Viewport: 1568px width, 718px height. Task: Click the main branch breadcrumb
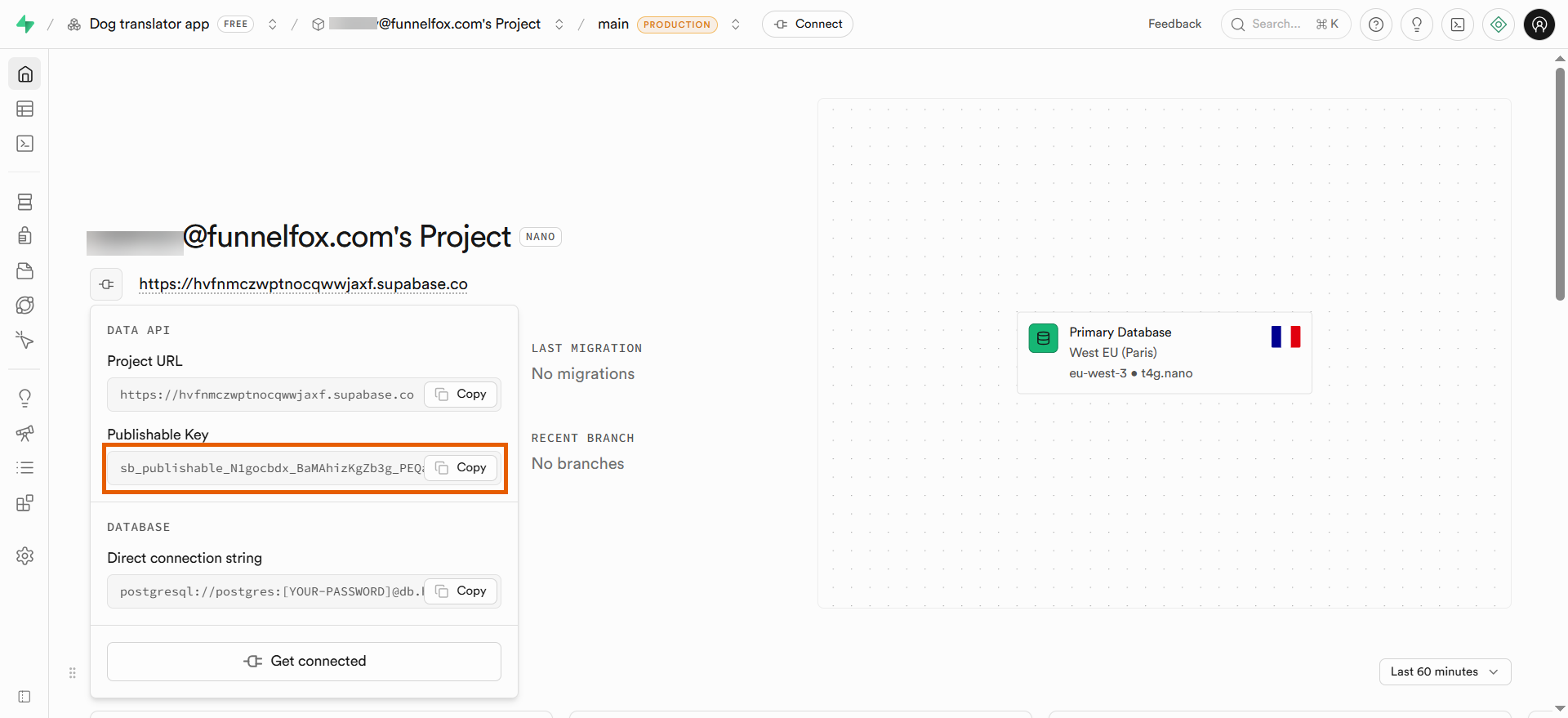pos(613,25)
